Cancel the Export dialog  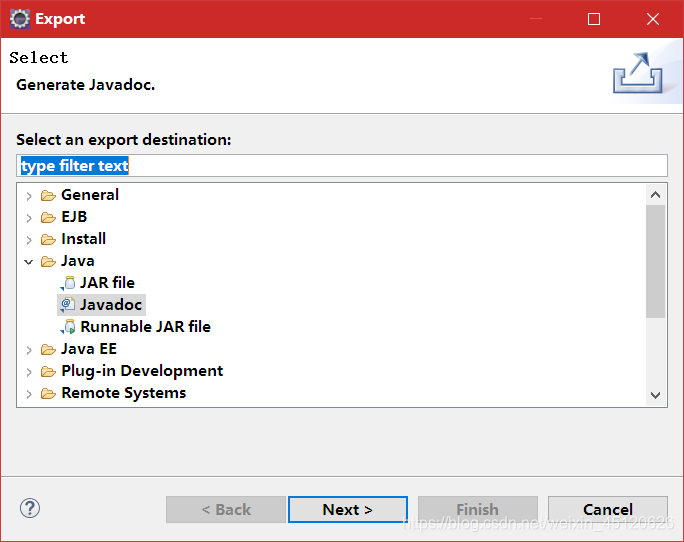[x=608, y=509]
